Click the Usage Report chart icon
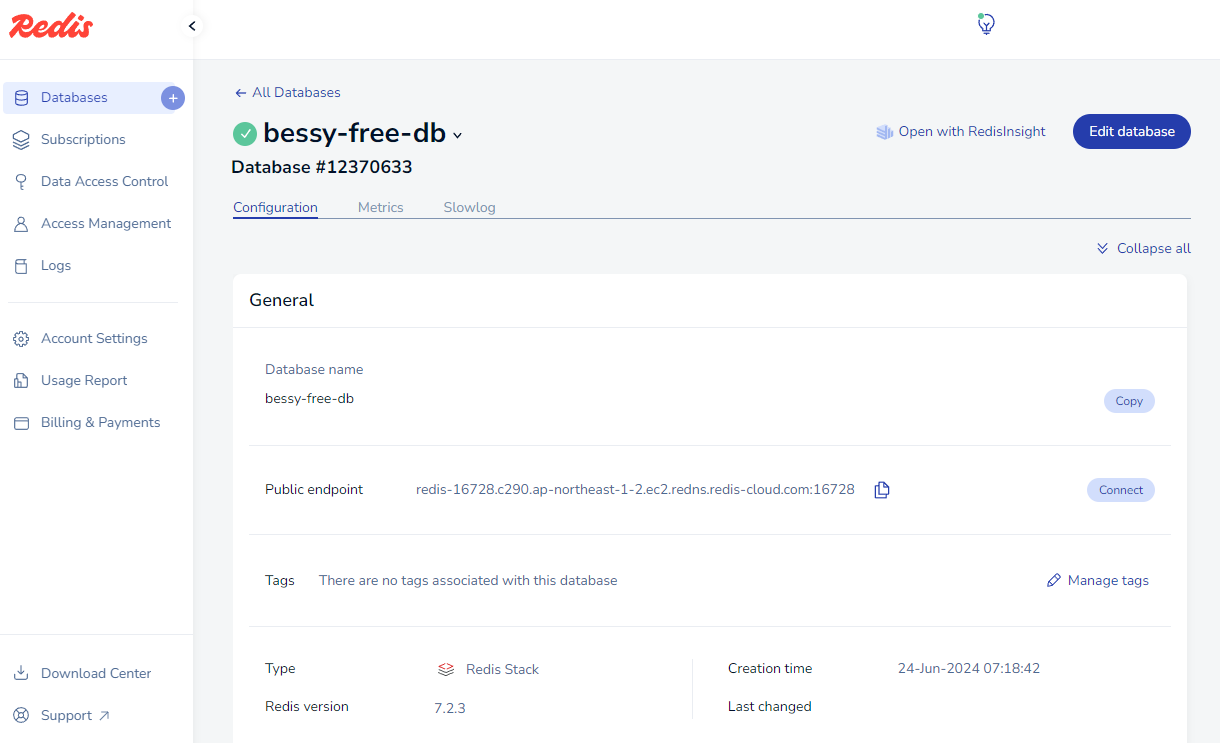This screenshot has width=1220, height=743. coord(21,381)
